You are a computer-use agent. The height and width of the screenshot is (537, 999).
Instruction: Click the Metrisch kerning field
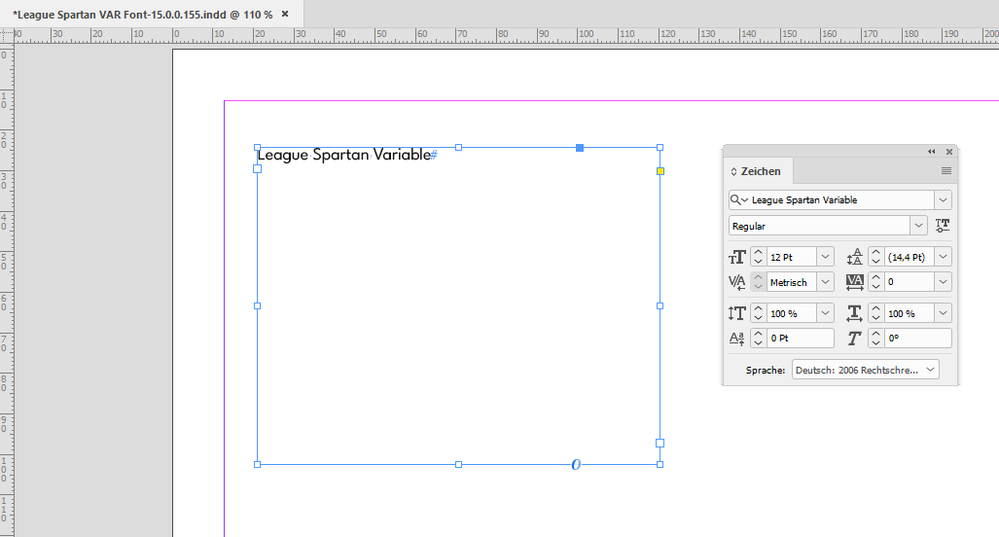pyautogui.click(x=791, y=282)
